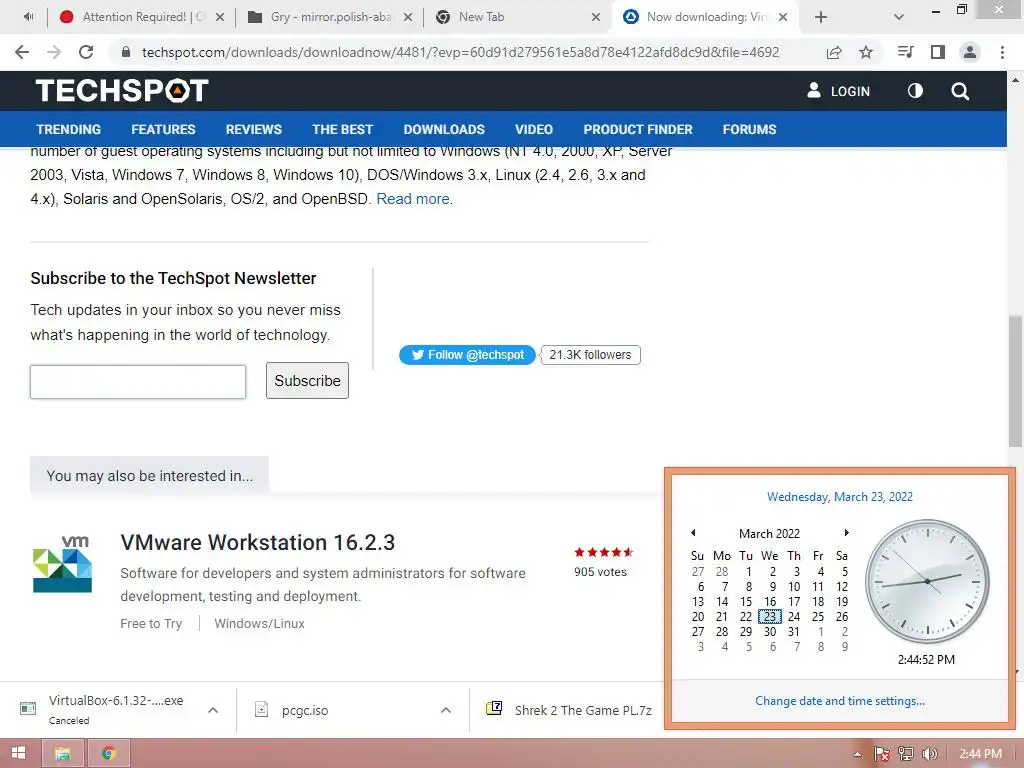
Task: Click the VMware star rating
Action: [603, 552]
